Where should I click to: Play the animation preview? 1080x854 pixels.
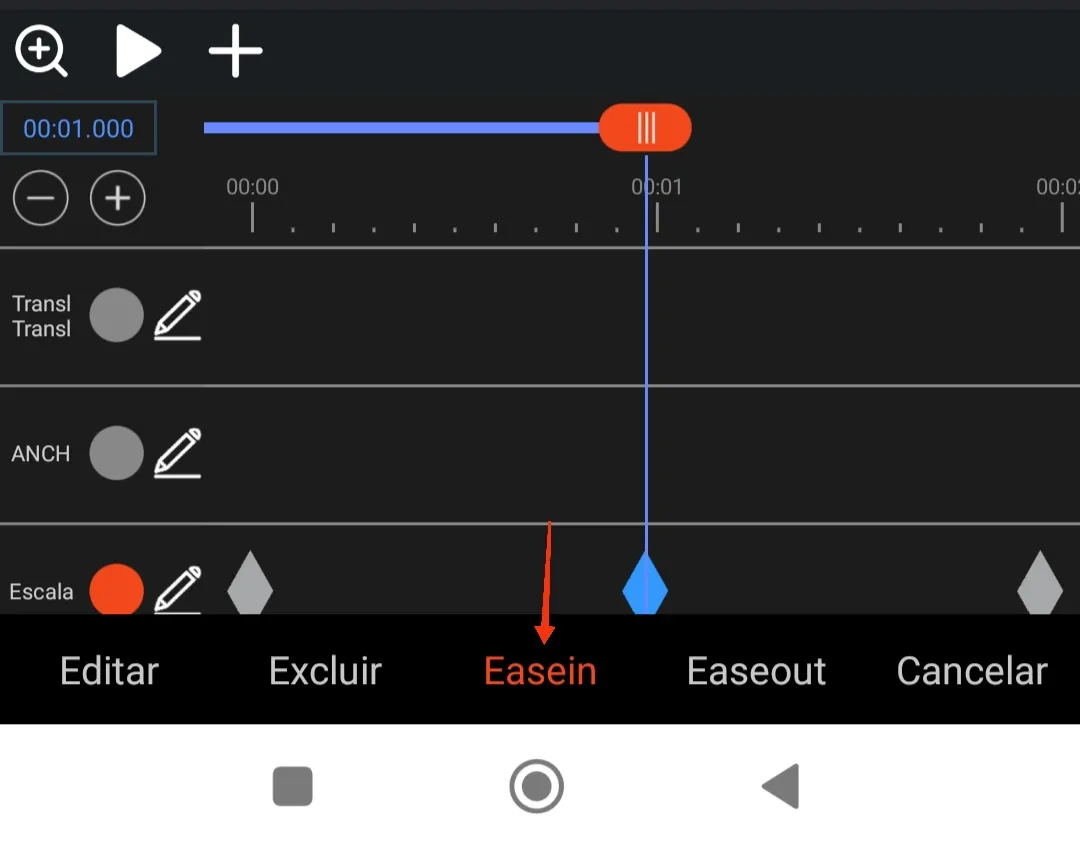pyautogui.click(x=138, y=50)
